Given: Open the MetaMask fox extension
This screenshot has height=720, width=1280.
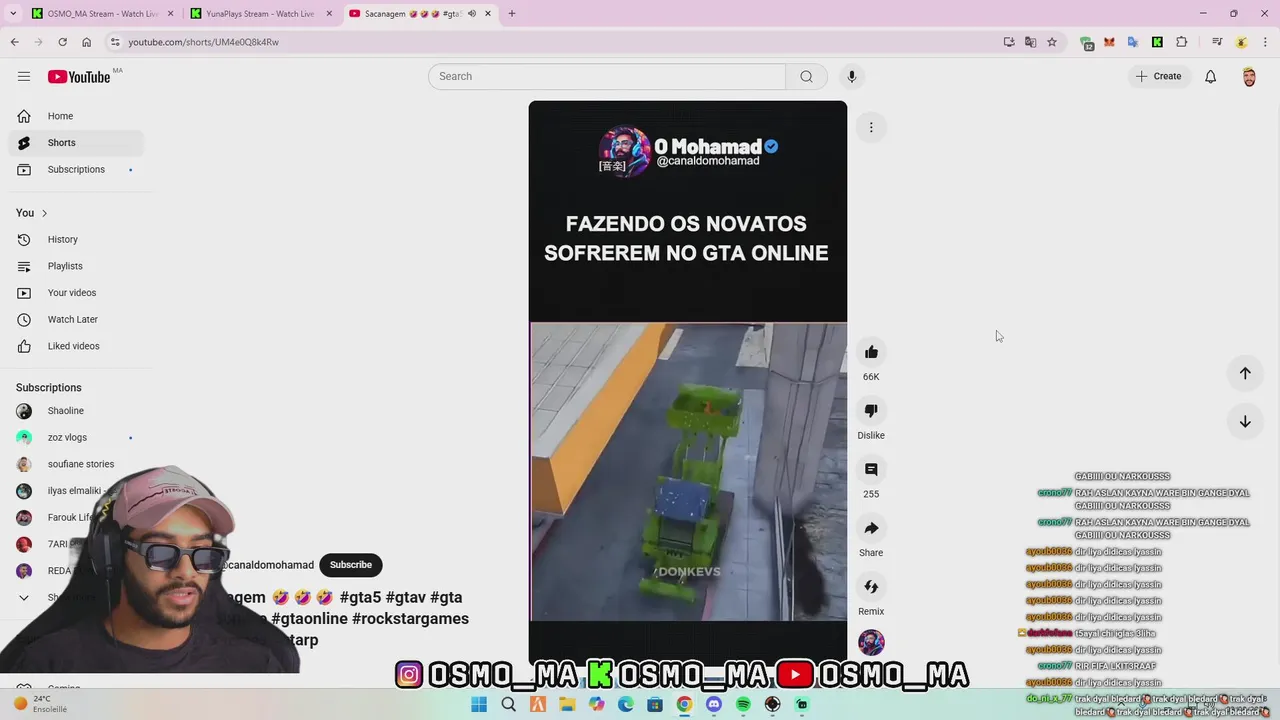Looking at the screenshot, I should [1109, 42].
